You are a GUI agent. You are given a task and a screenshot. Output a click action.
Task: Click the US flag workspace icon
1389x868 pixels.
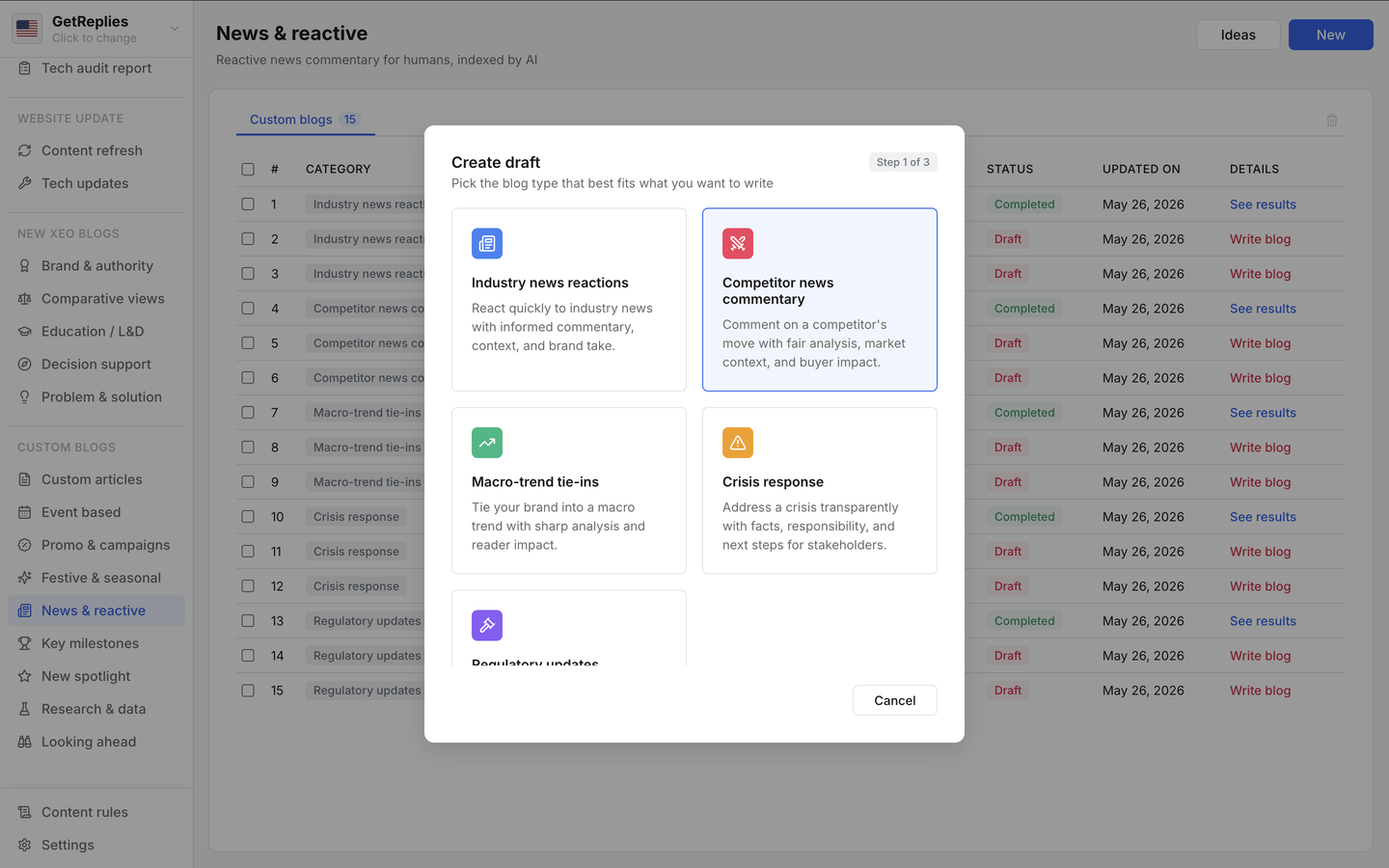pos(27,28)
